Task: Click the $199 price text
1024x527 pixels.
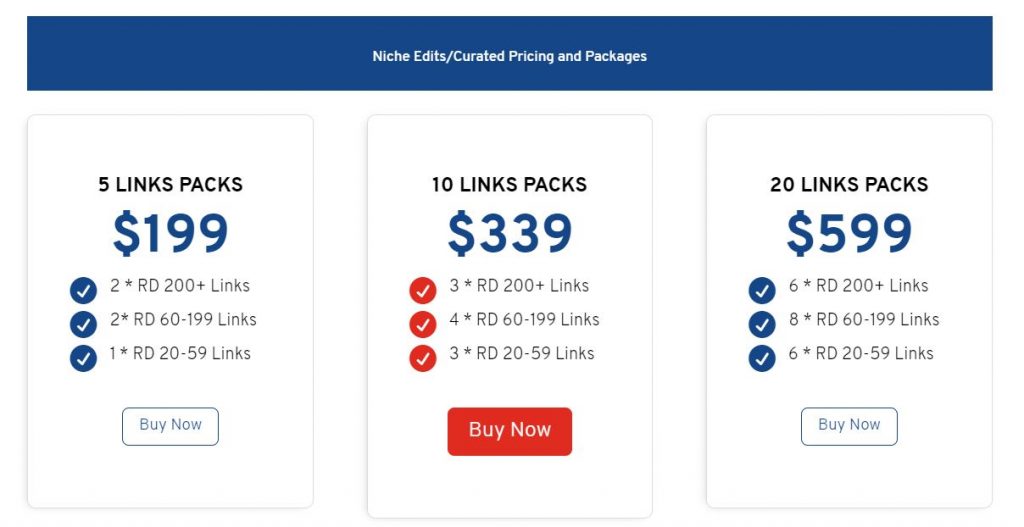Action: click(x=170, y=234)
